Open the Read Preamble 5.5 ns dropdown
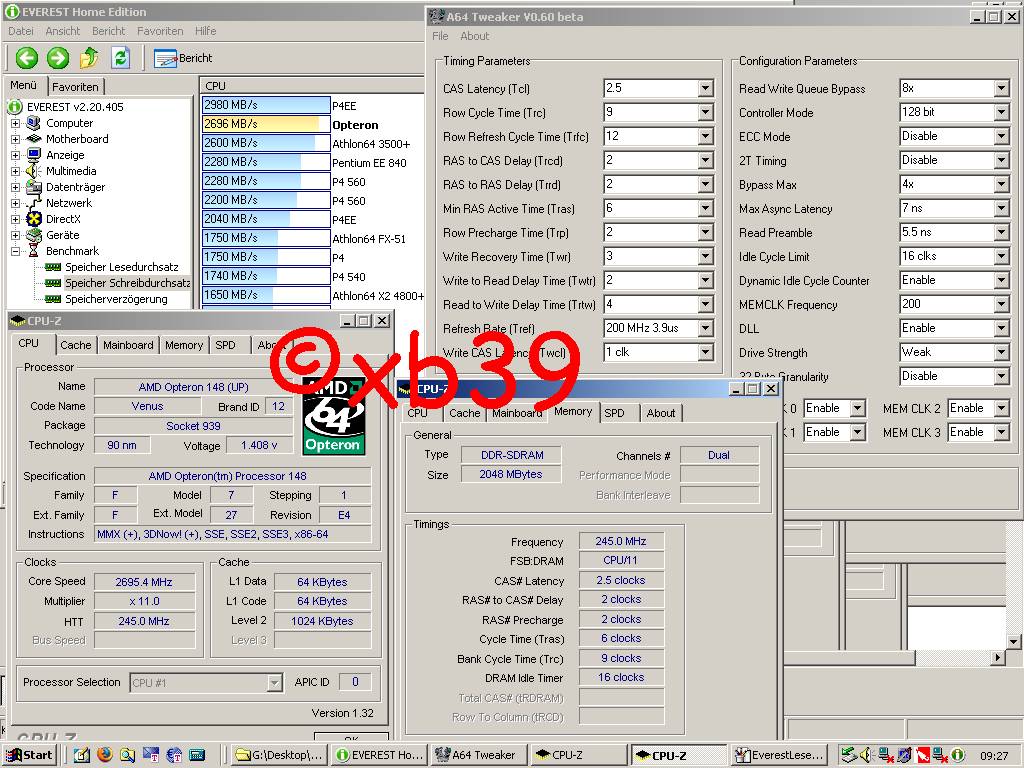Image resolution: width=1024 pixels, height=768 pixels. tap(1002, 232)
